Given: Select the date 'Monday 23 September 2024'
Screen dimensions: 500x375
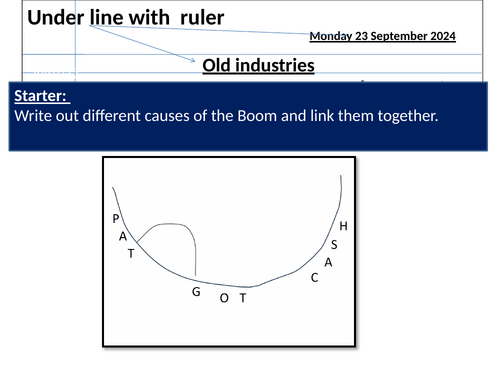Looking at the screenshot, I should (x=382, y=36).
